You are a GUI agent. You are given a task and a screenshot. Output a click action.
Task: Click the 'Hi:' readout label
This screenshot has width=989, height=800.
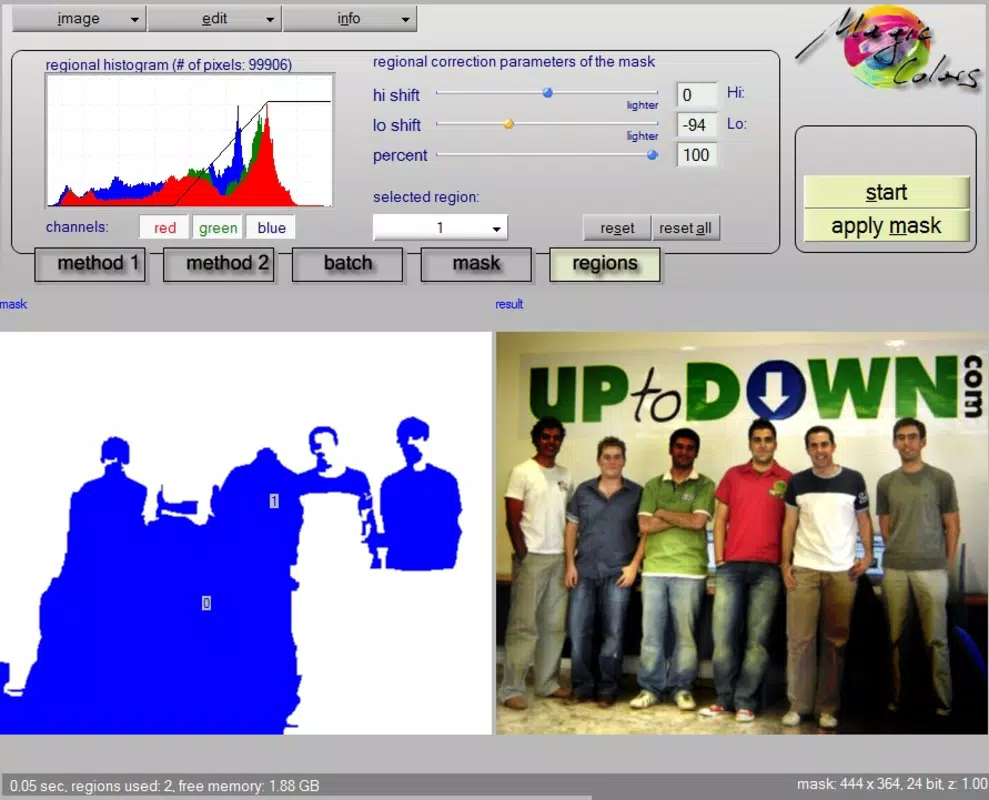click(x=735, y=93)
